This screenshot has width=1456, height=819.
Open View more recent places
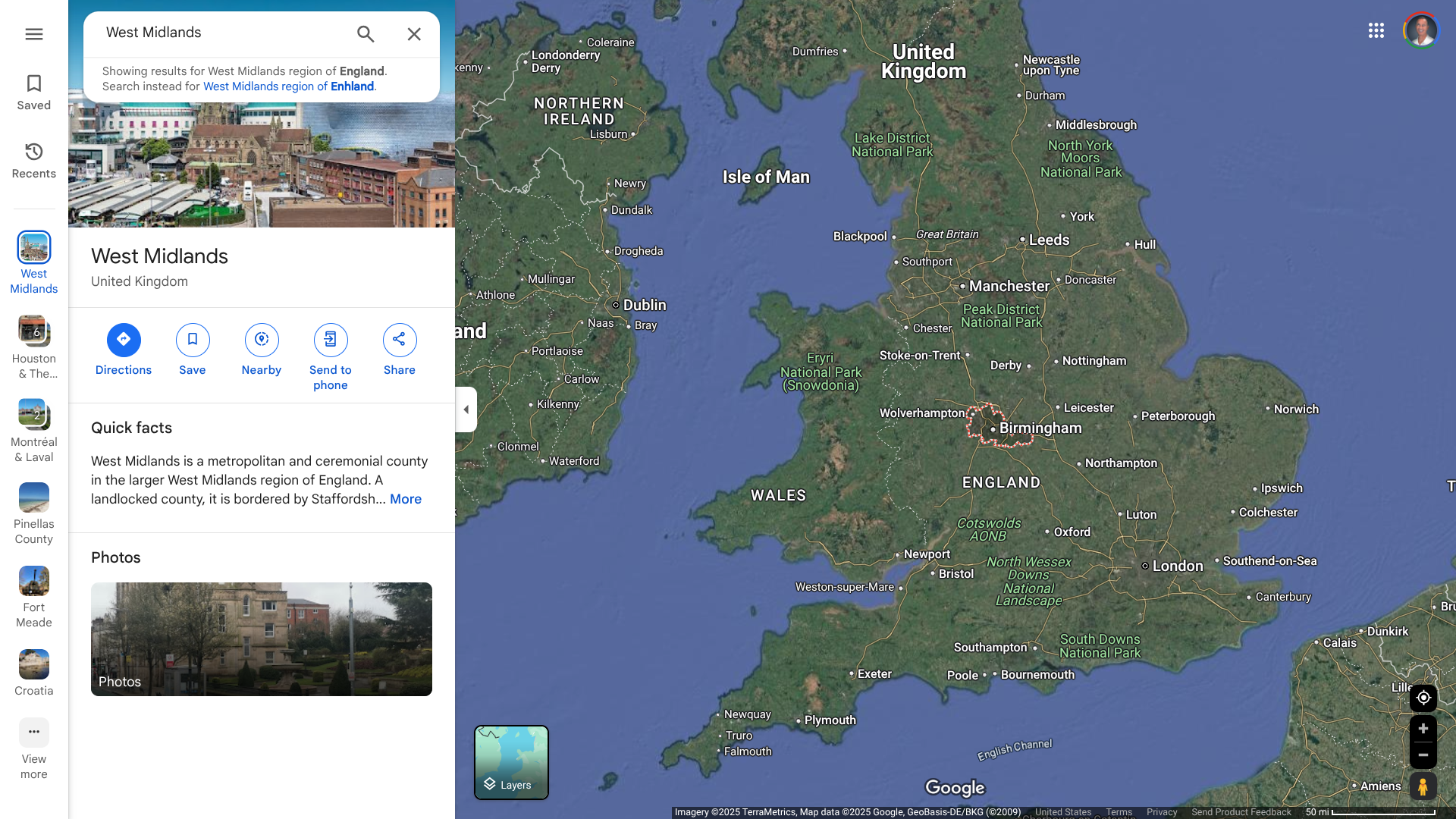coord(33,733)
